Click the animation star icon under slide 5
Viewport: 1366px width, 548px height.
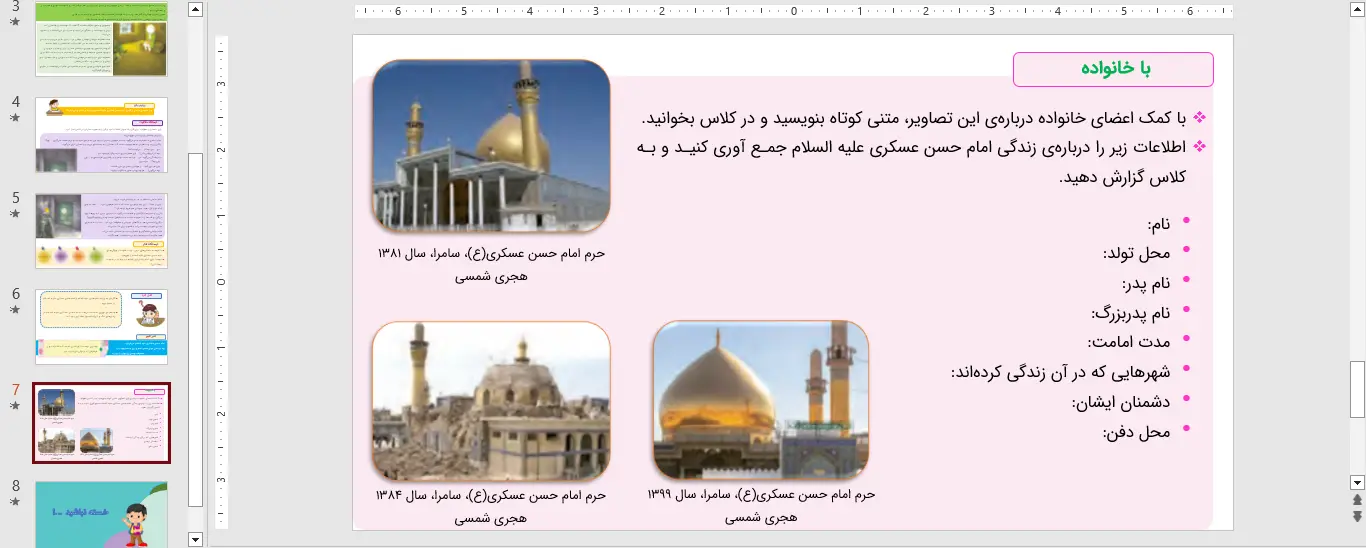point(14,213)
